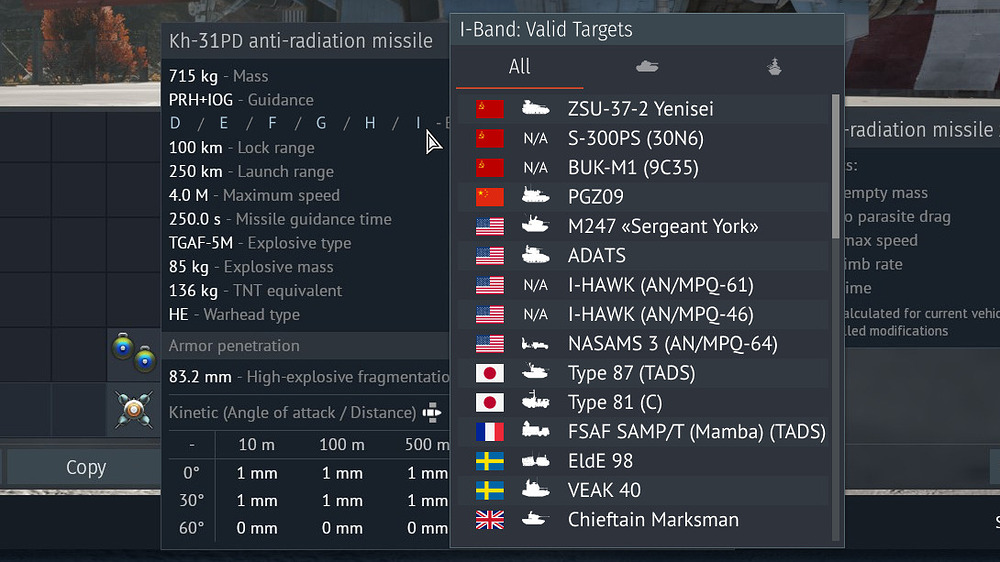Viewport: 1000px width, 562px height.
Task: Click the USSR flag beside ZSU-37-2 Yenisei
Action: pos(490,109)
